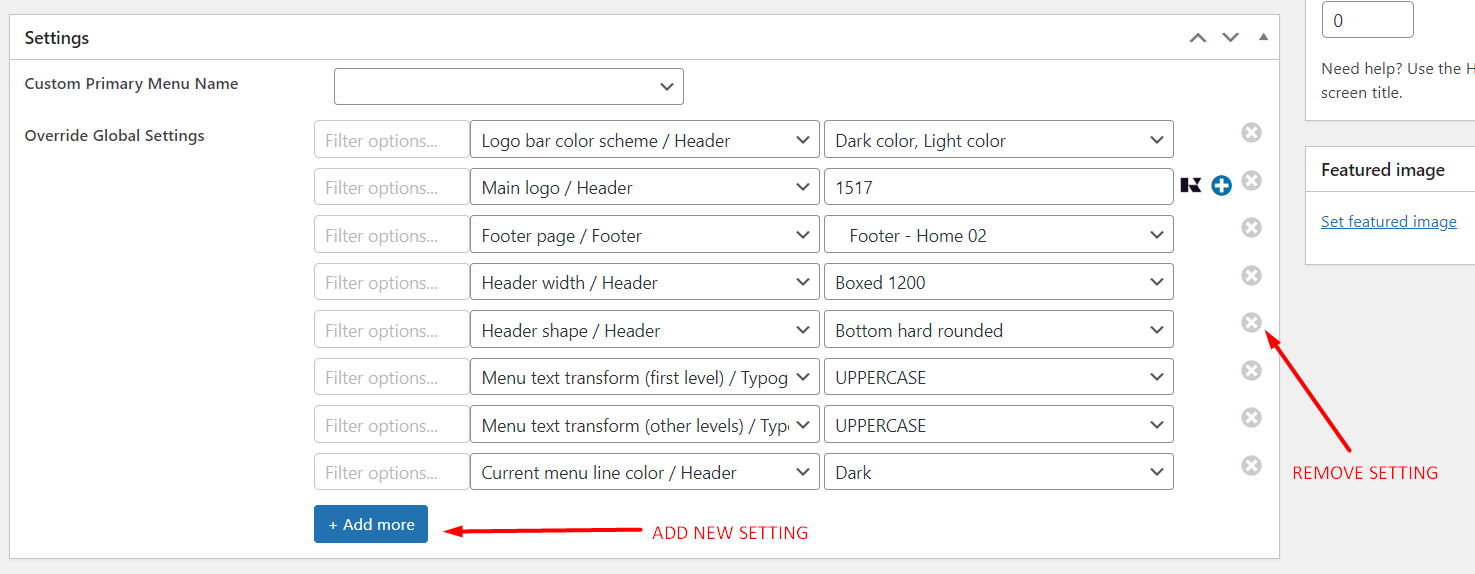Open the Dark value dropdown
The image size is (1475, 574).
pyautogui.click(x=999, y=472)
